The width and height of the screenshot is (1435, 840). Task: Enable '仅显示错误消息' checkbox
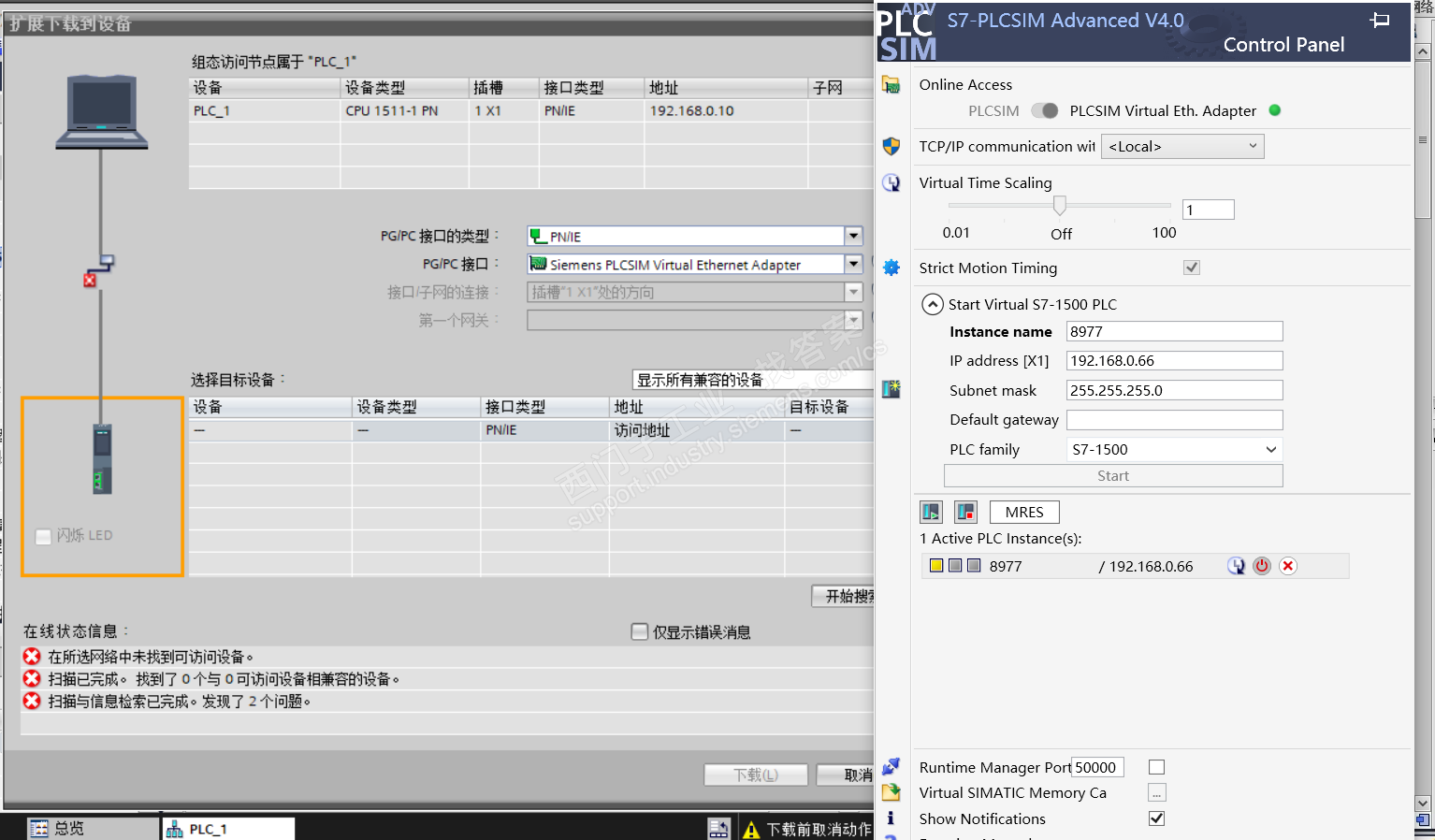coord(640,632)
